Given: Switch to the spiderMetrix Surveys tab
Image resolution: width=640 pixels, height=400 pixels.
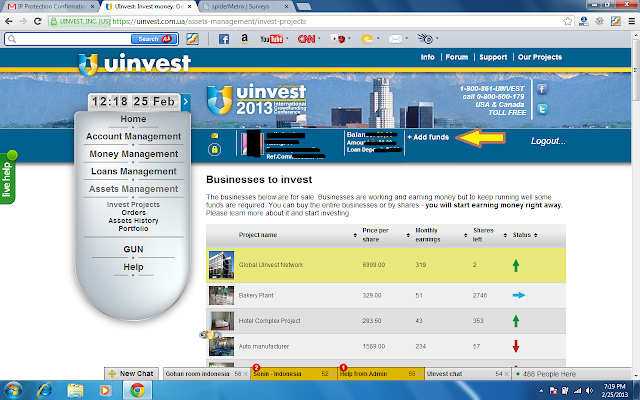Looking at the screenshot, I should (x=246, y=7).
